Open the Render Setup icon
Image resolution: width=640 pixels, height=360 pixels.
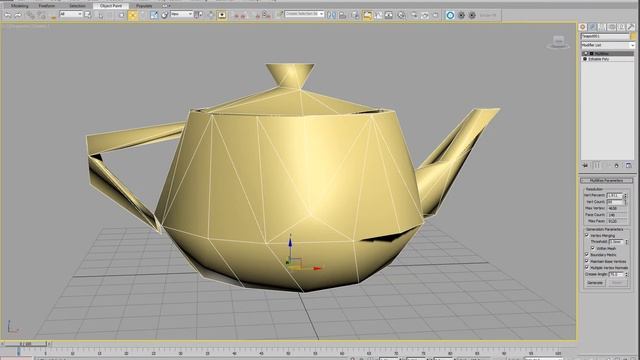pyautogui.click(x=414, y=15)
